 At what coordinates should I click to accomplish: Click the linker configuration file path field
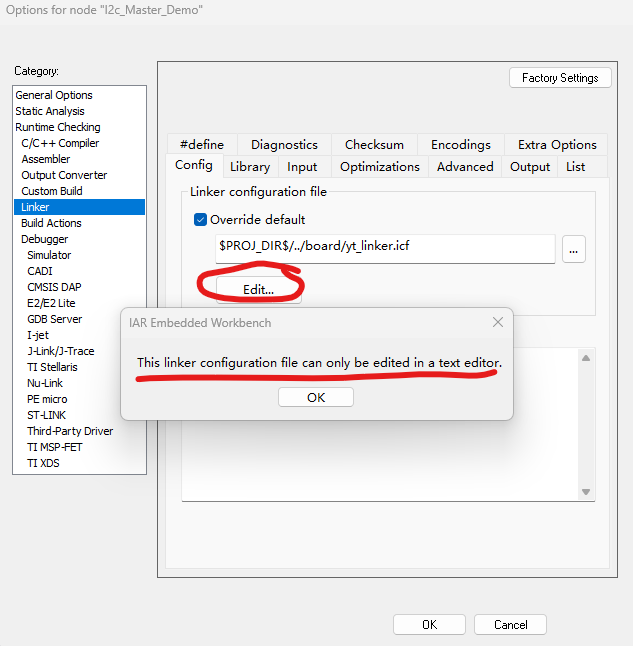(384, 249)
